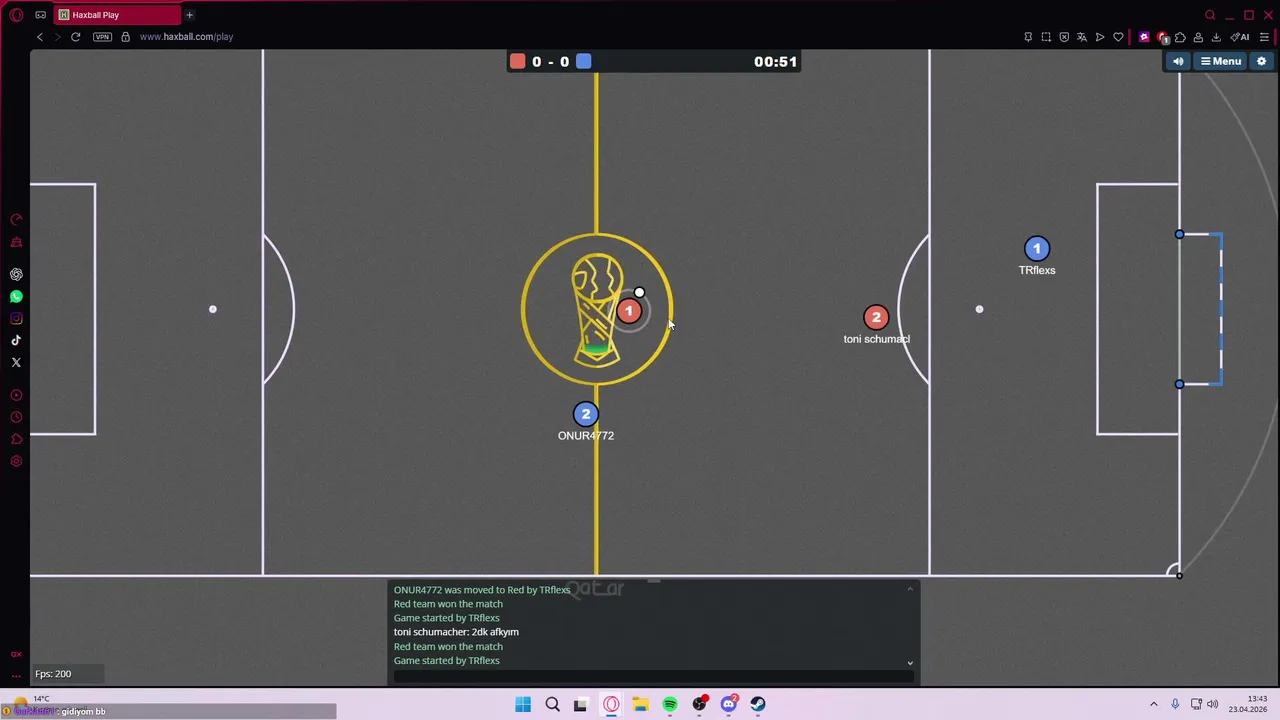Open Spotify from the taskbar
Viewport: 1280px width, 720px height.
pos(670,704)
